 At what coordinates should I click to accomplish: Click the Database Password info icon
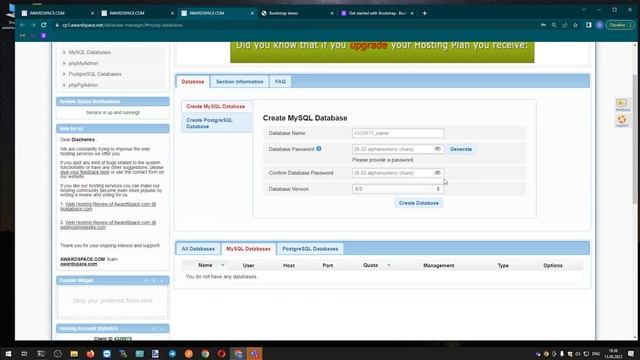319,149
